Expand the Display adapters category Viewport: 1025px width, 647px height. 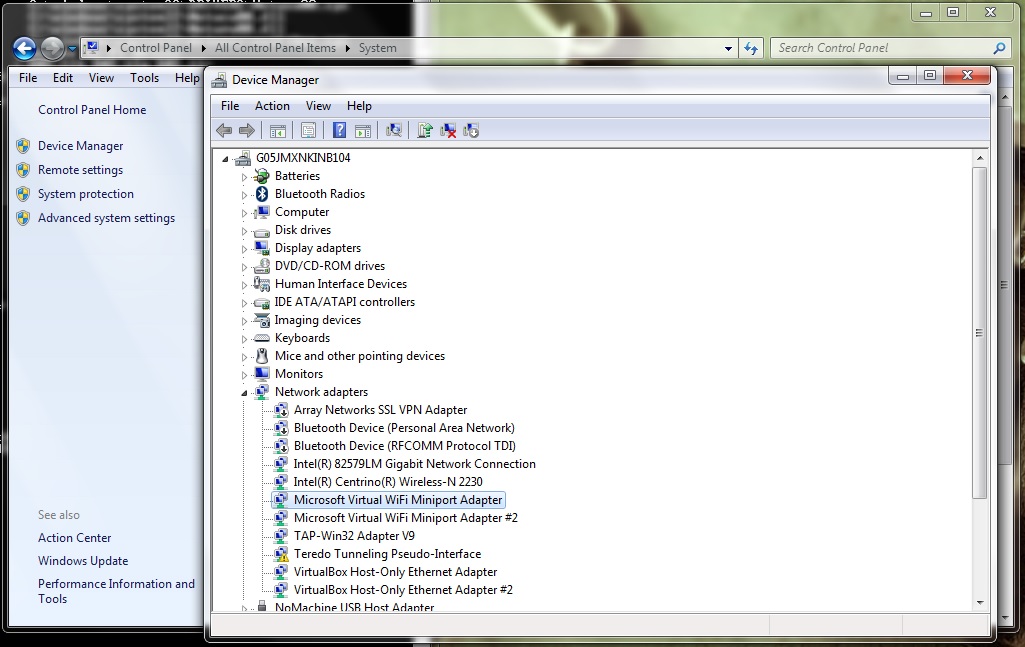point(244,247)
